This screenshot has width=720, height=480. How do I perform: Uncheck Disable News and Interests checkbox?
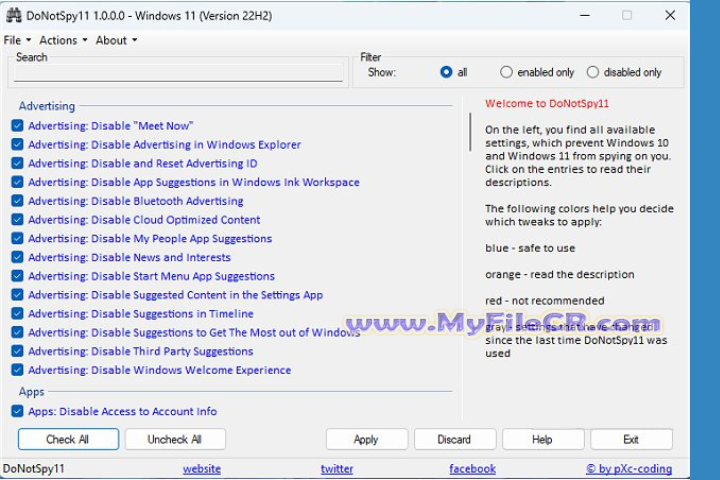(x=17, y=257)
